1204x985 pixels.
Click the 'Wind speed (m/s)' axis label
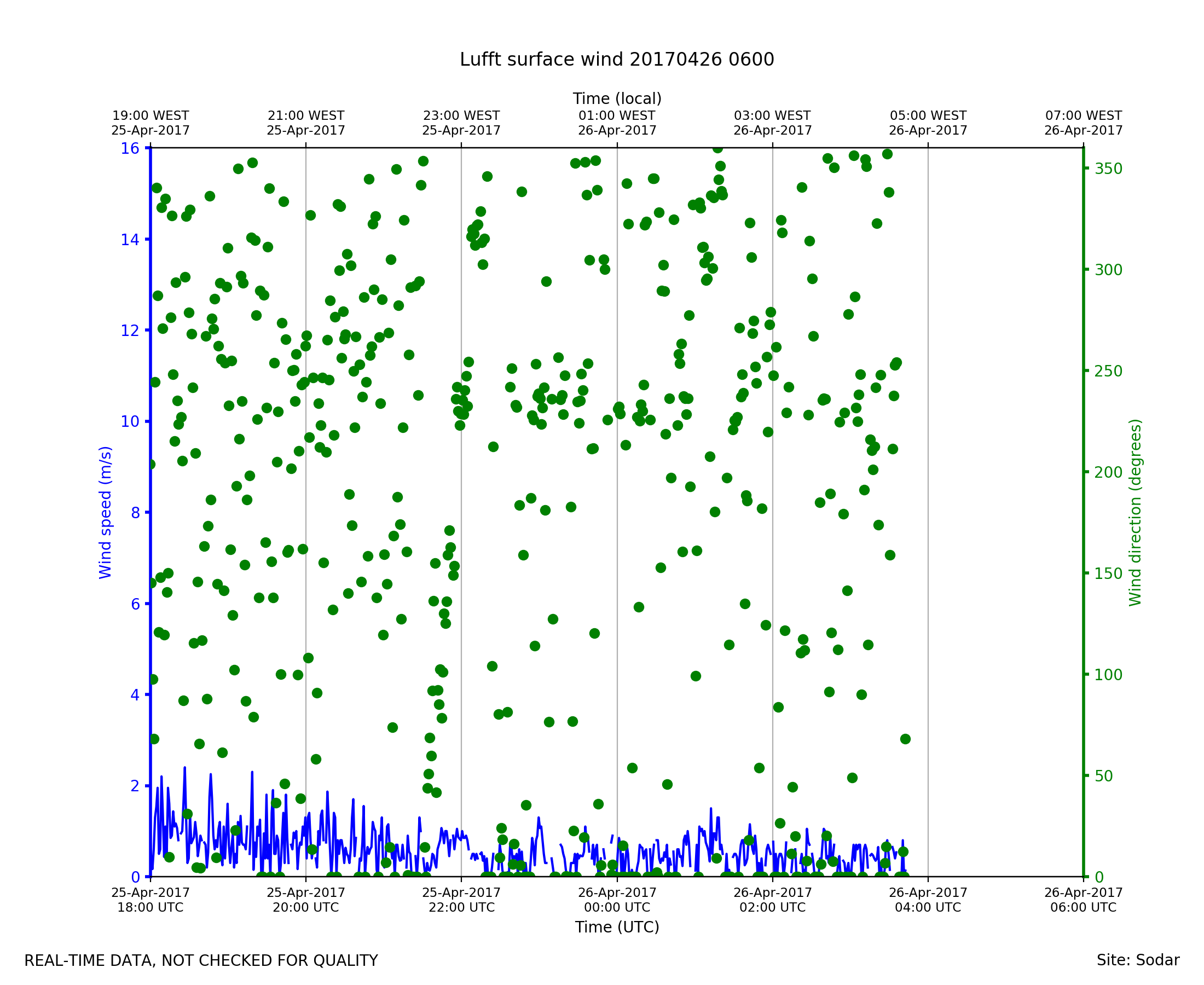click(x=106, y=512)
